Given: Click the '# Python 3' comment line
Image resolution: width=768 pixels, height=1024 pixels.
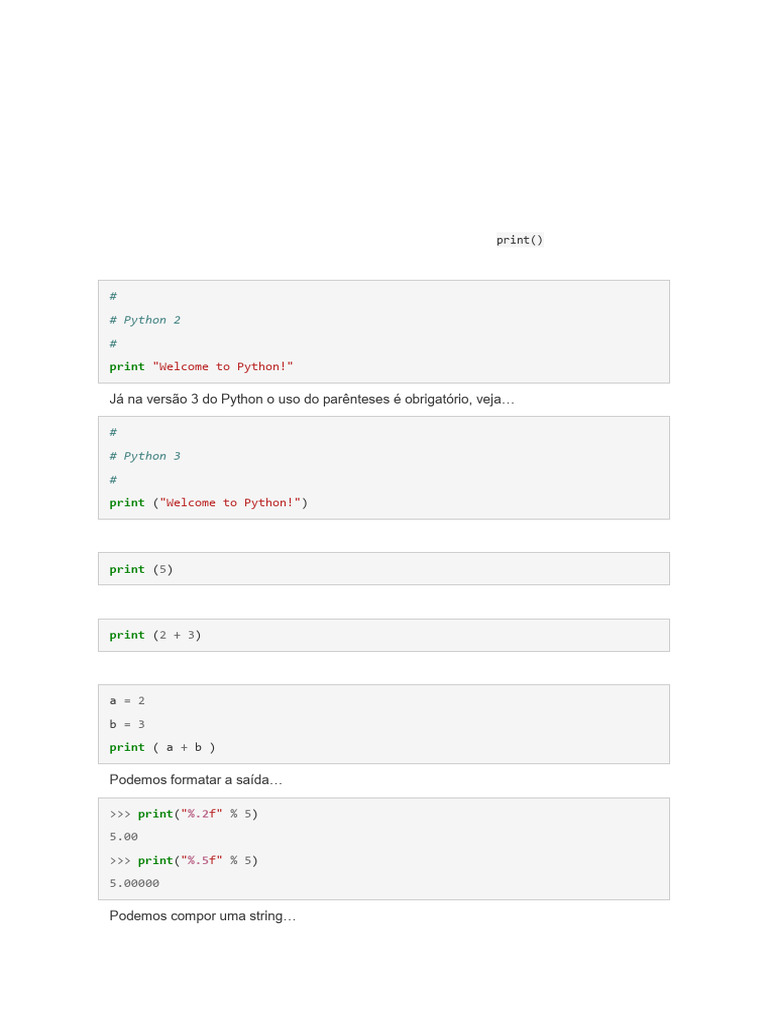Looking at the screenshot, I should 145,456.
